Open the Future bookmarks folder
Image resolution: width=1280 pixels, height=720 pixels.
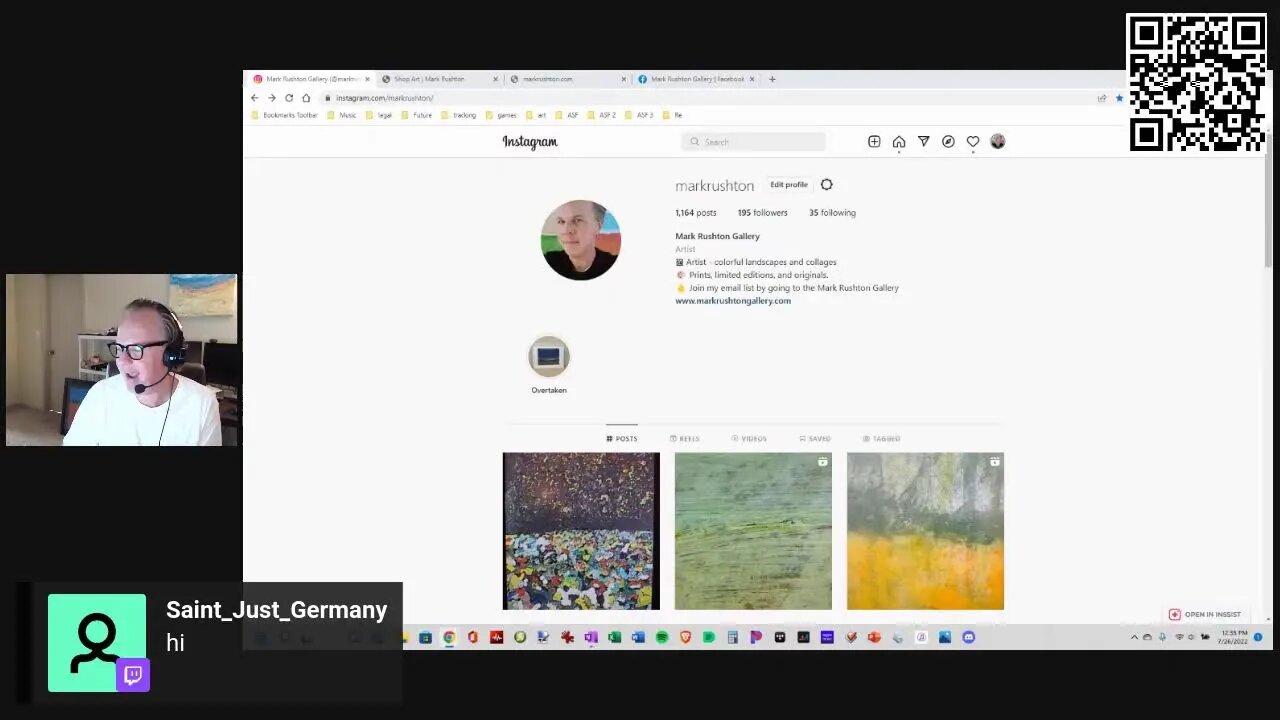tap(417, 115)
